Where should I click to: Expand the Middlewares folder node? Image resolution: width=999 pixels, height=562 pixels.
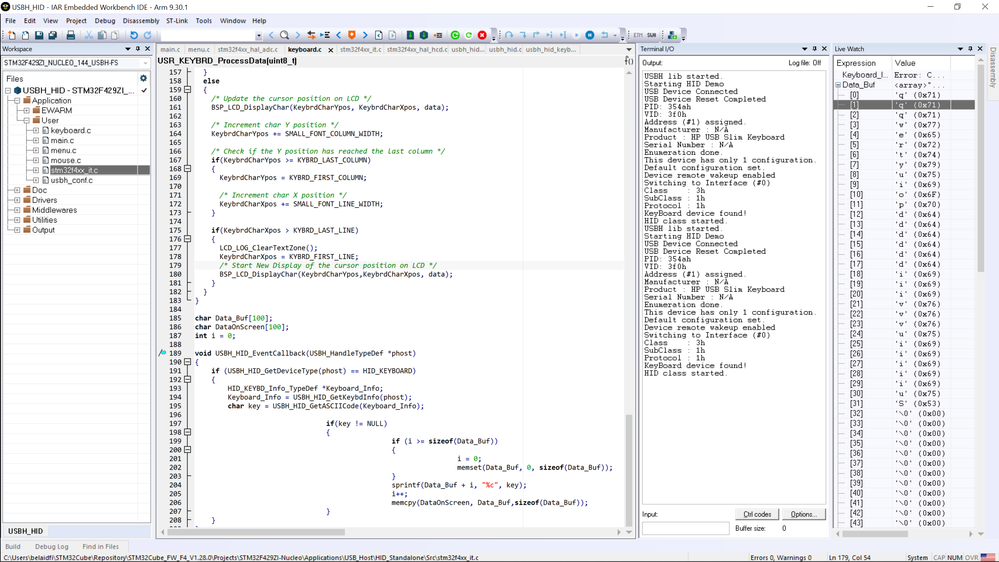click(x=17, y=210)
